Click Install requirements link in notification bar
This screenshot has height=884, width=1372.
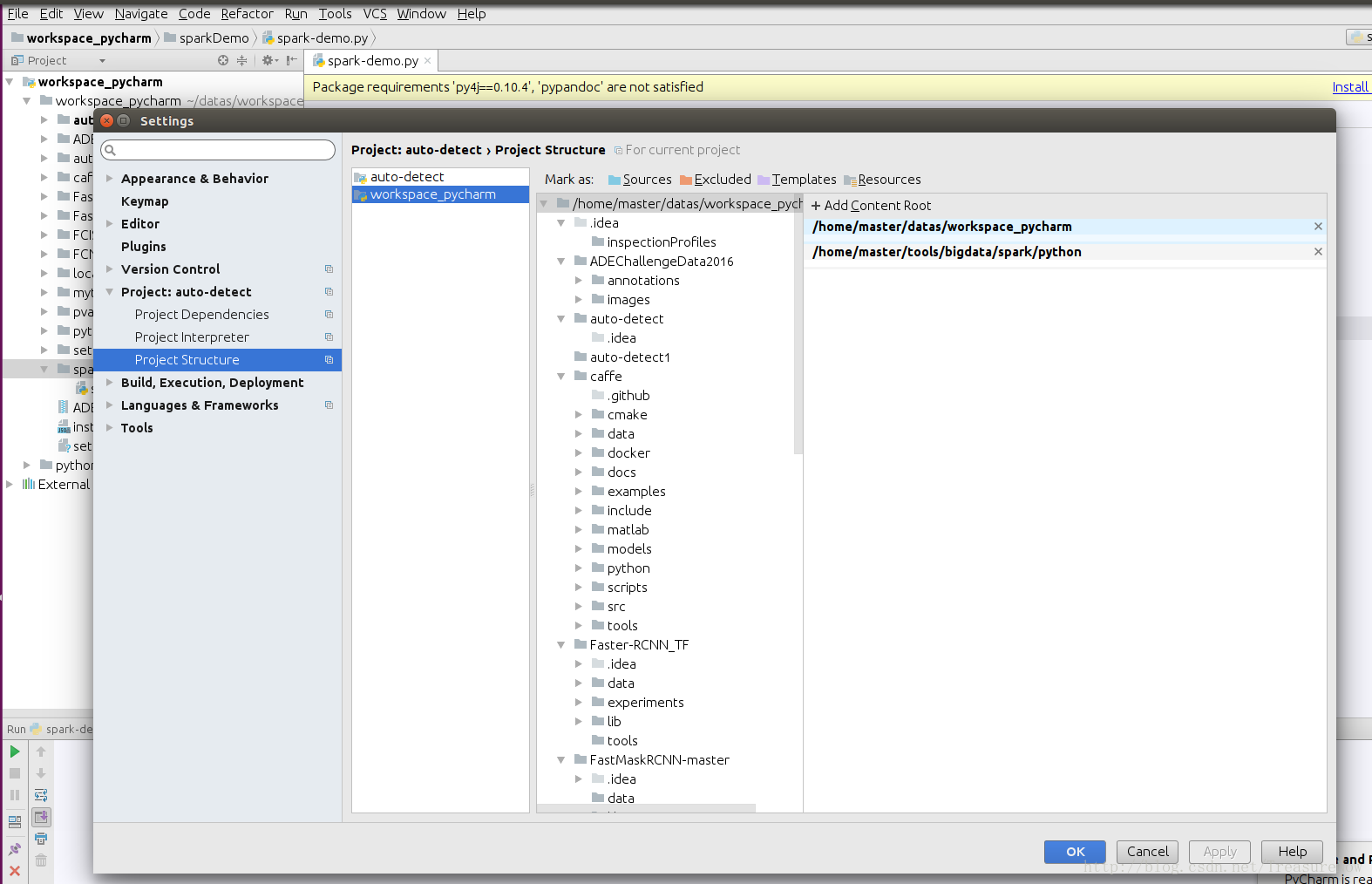click(x=1350, y=87)
